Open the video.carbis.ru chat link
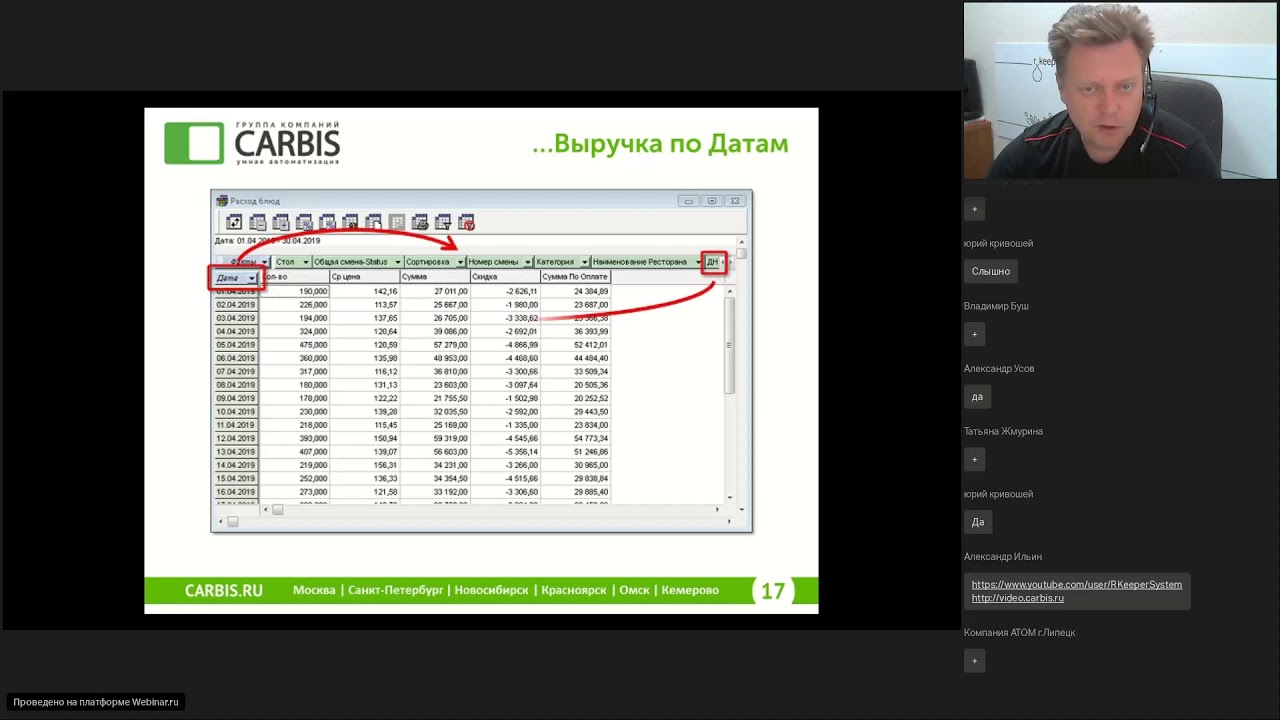 pyautogui.click(x=1018, y=598)
